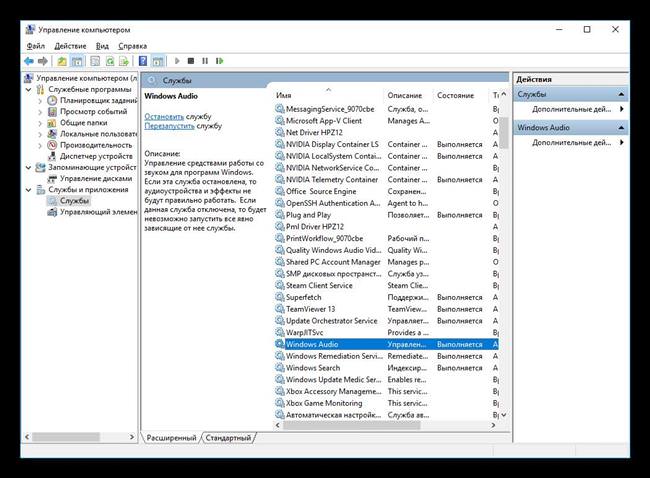650x478 pixels.
Task: Switch to the Расширенный tab
Action: [171, 438]
